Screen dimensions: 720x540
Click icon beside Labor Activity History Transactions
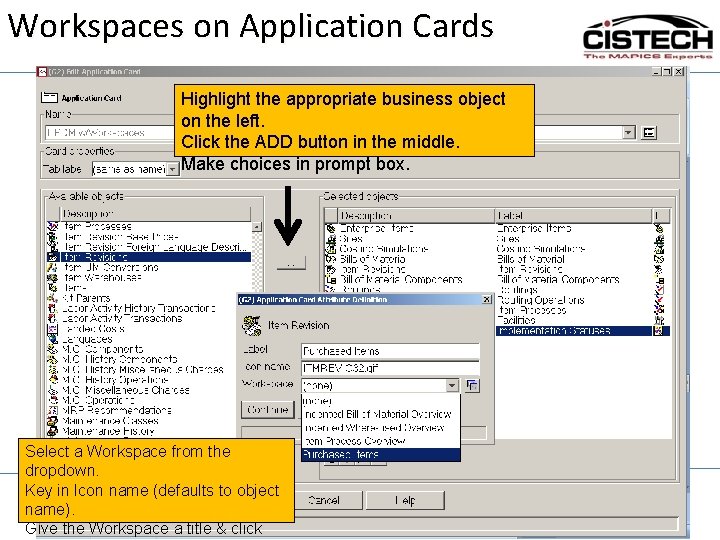[53, 308]
